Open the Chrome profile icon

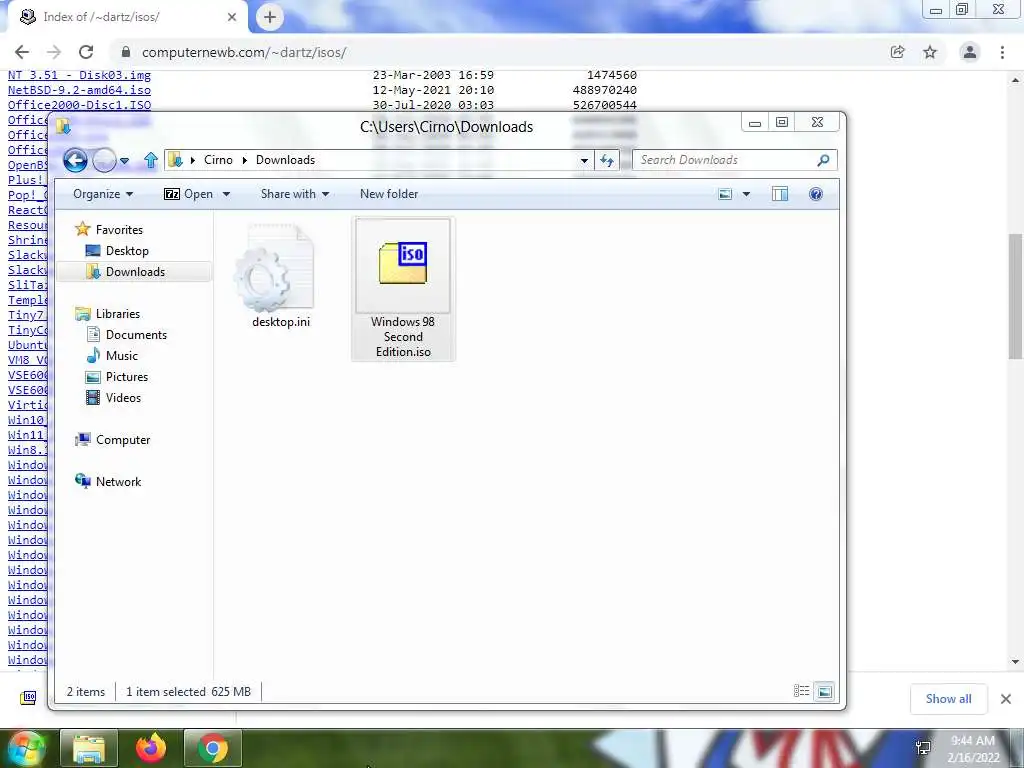[x=970, y=52]
